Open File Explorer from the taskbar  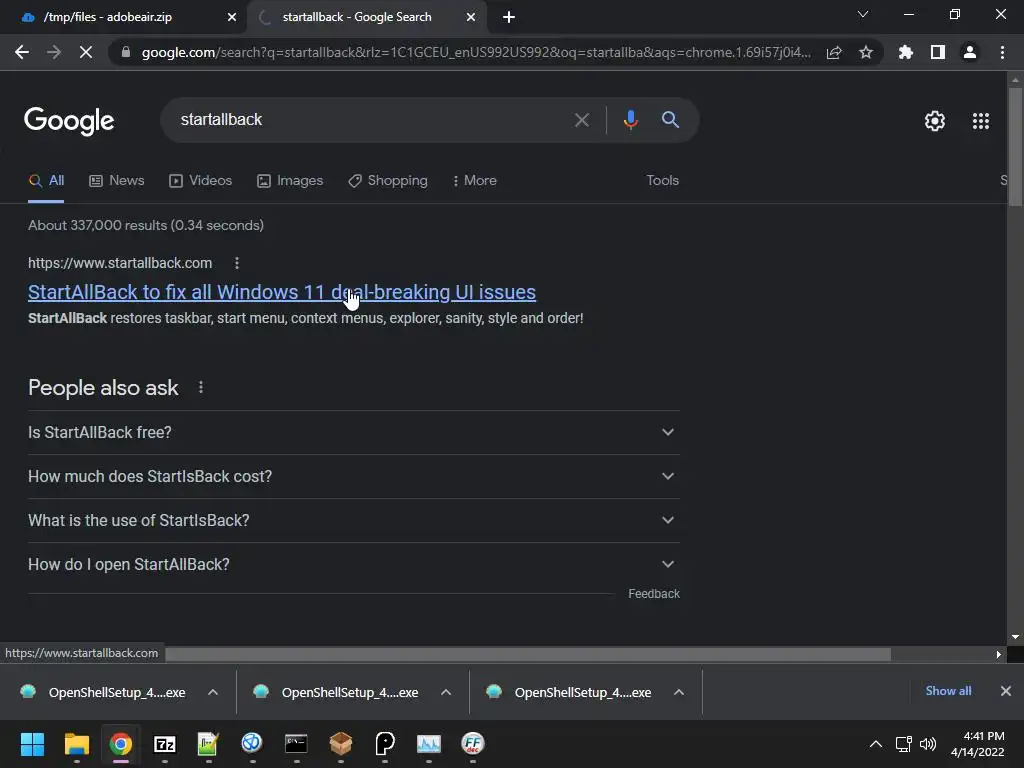pyautogui.click(x=76, y=744)
